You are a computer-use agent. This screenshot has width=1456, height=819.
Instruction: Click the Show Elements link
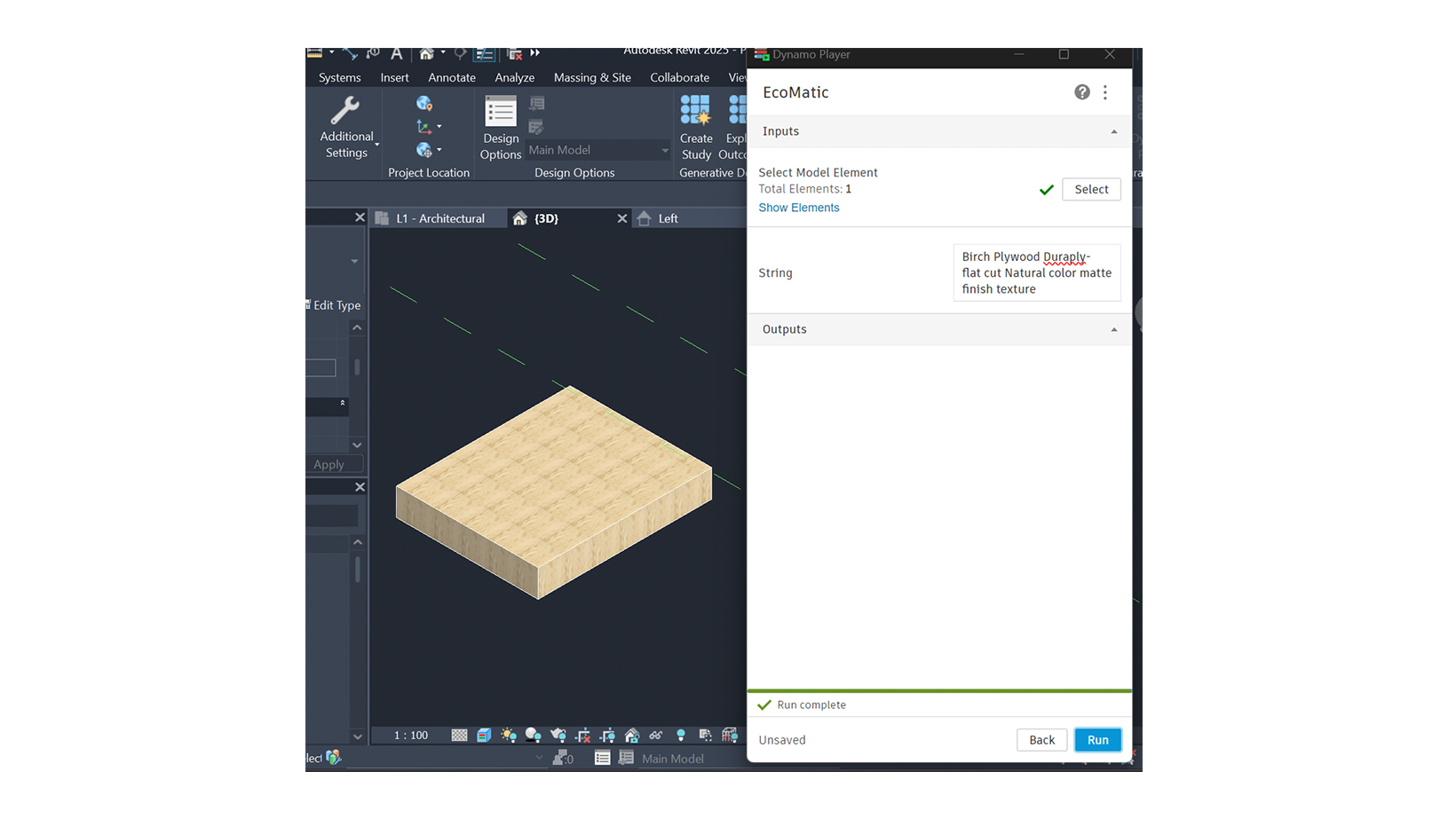pyautogui.click(x=798, y=208)
